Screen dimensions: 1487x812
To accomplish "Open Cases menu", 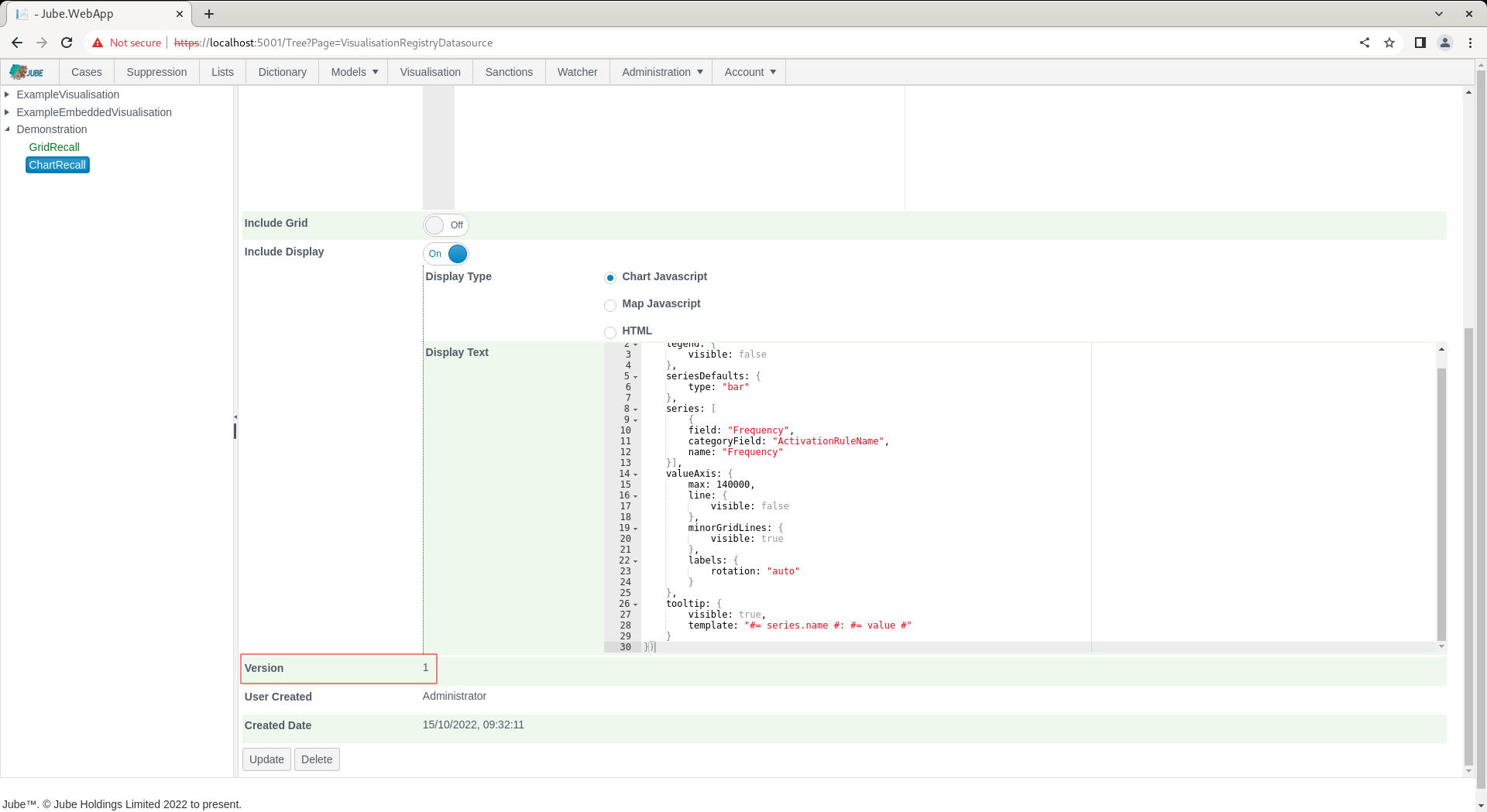I will point(87,72).
